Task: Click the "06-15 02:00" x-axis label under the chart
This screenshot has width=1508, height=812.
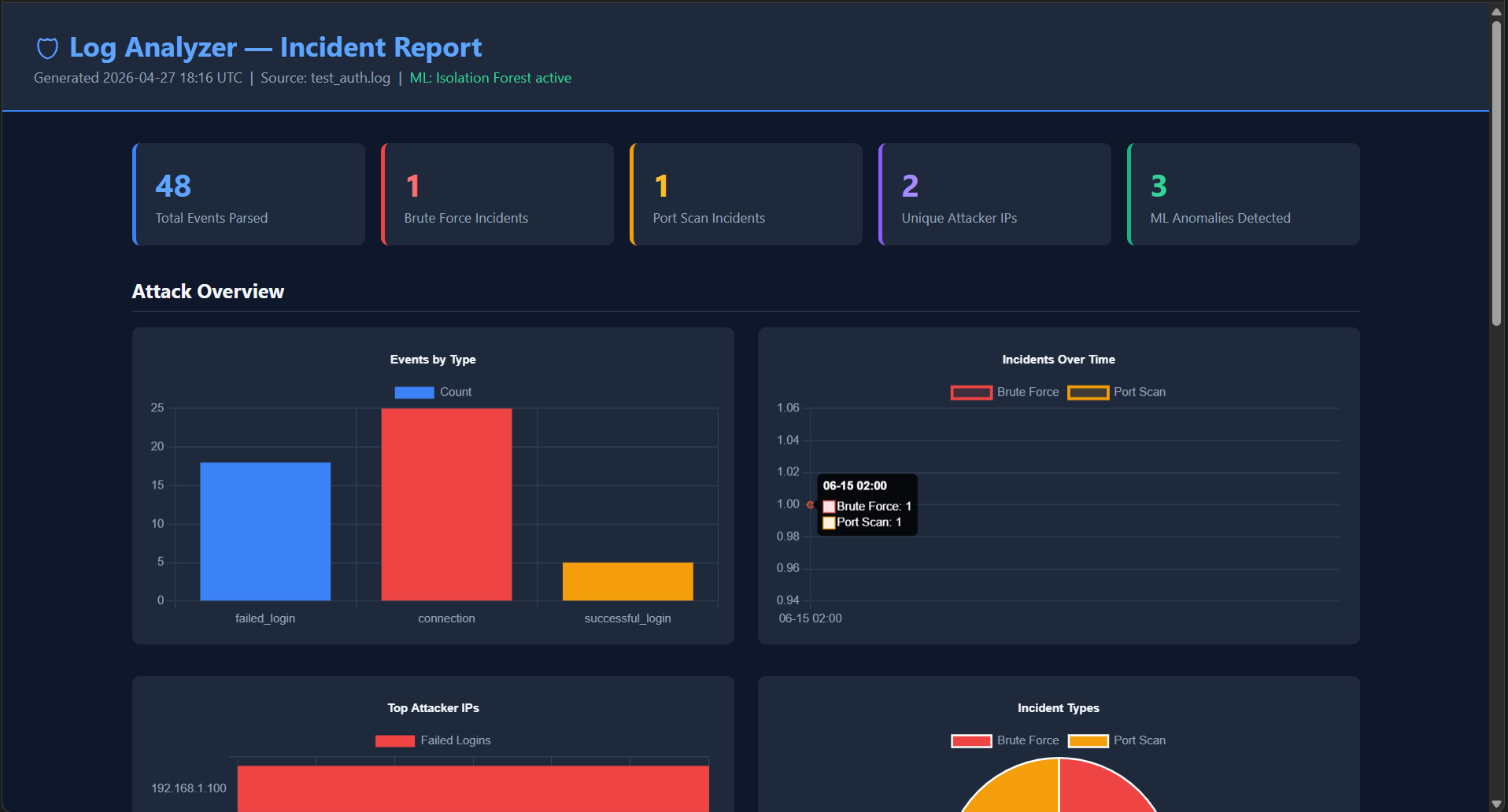Action: [x=810, y=618]
